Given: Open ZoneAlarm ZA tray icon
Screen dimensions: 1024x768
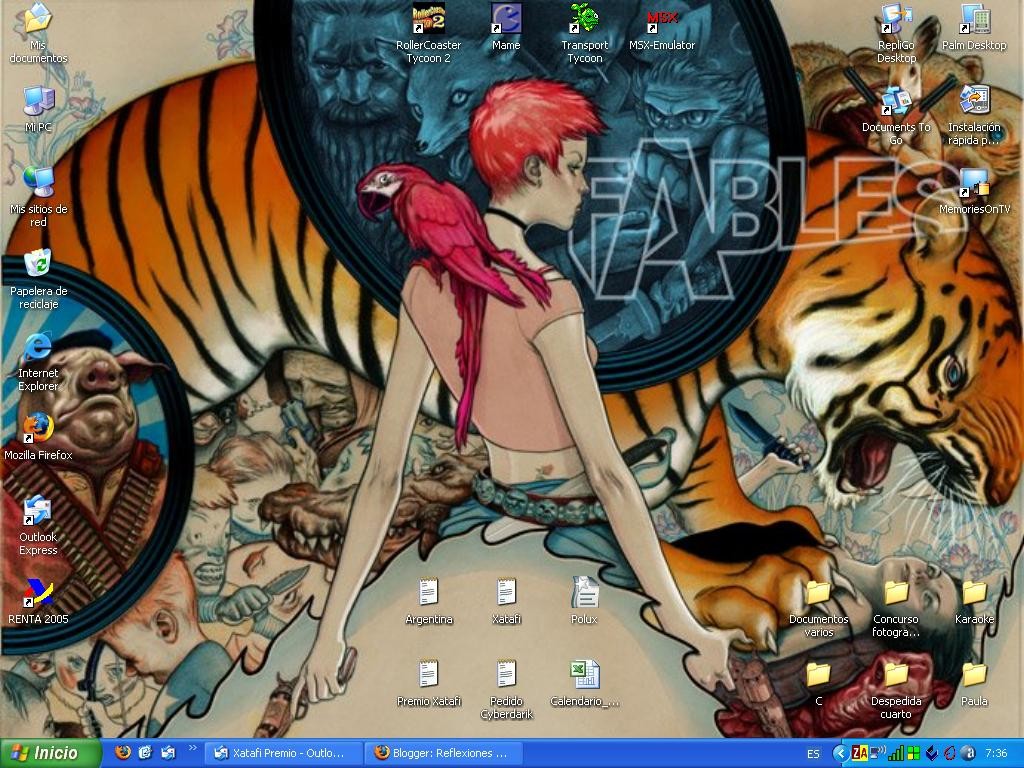Looking at the screenshot, I should 859,754.
